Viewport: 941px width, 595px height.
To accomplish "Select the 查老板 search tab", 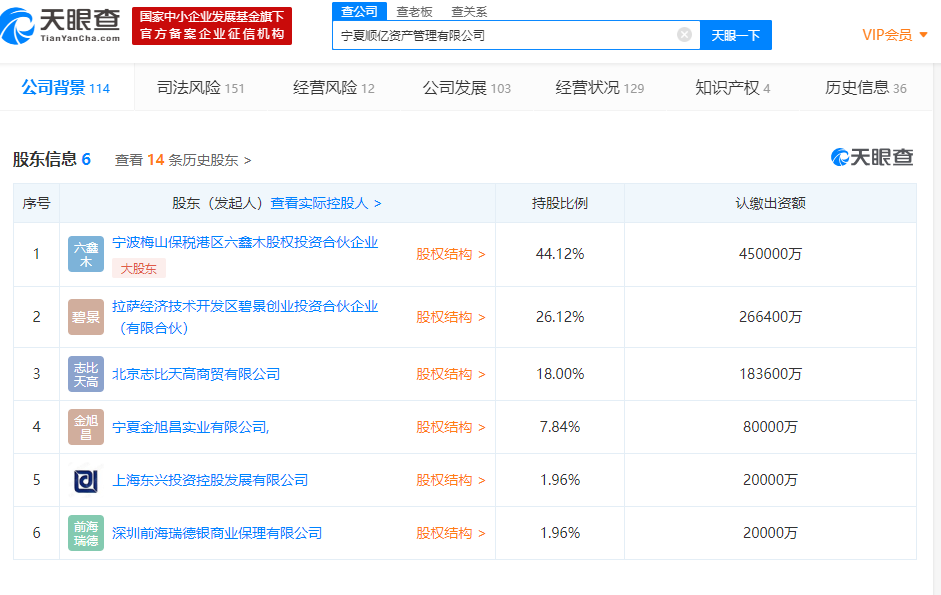I will pyautogui.click(x=414, y=11).
